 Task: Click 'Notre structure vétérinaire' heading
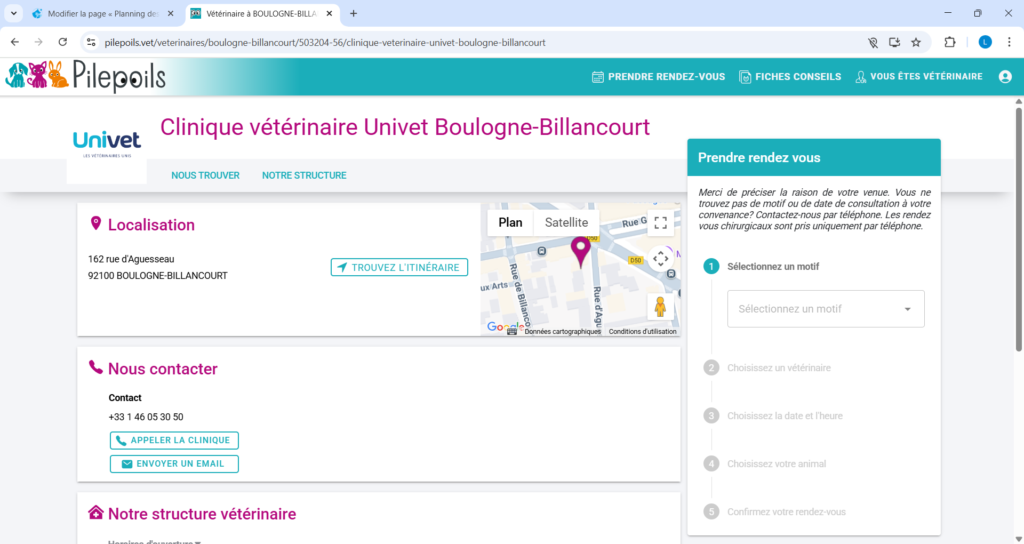pos(202,514)
